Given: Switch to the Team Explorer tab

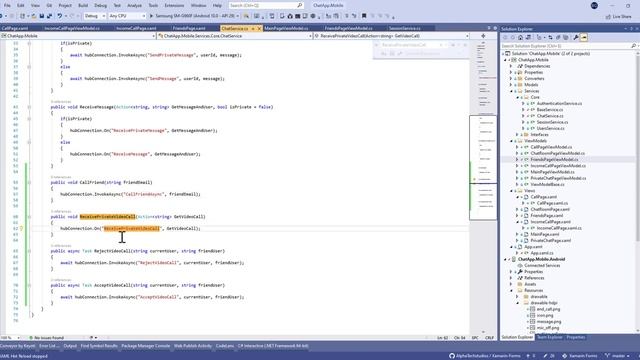Looking at the screenshot, I should tap(549, 338).
